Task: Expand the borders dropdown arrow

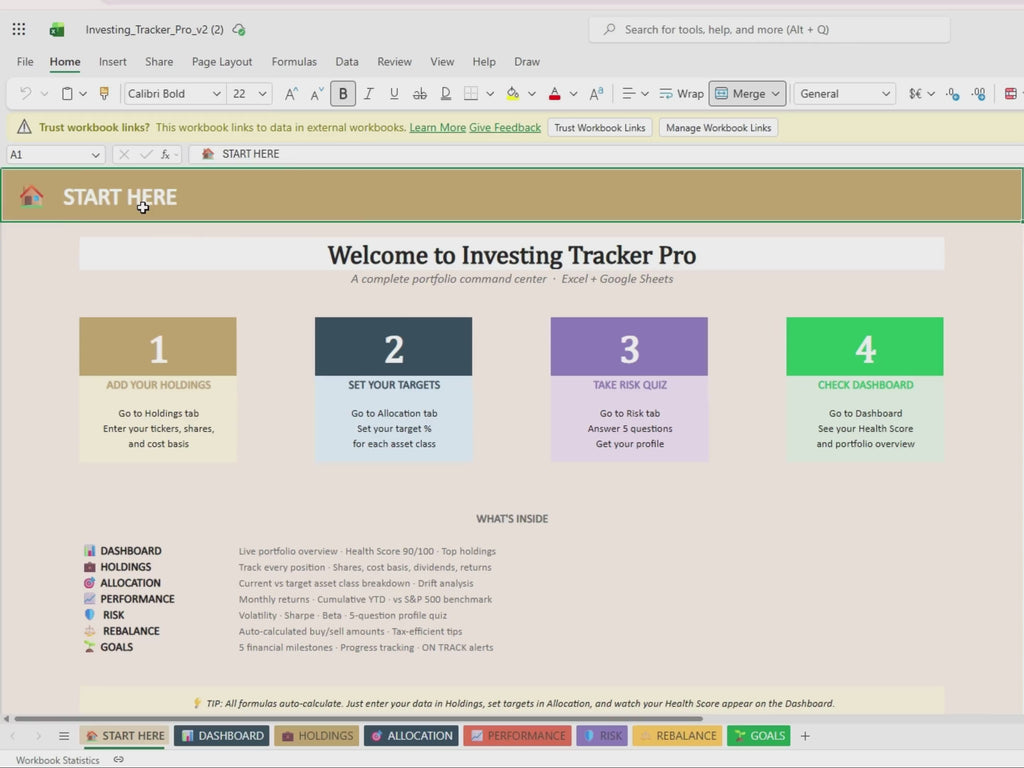Action: 490,93
